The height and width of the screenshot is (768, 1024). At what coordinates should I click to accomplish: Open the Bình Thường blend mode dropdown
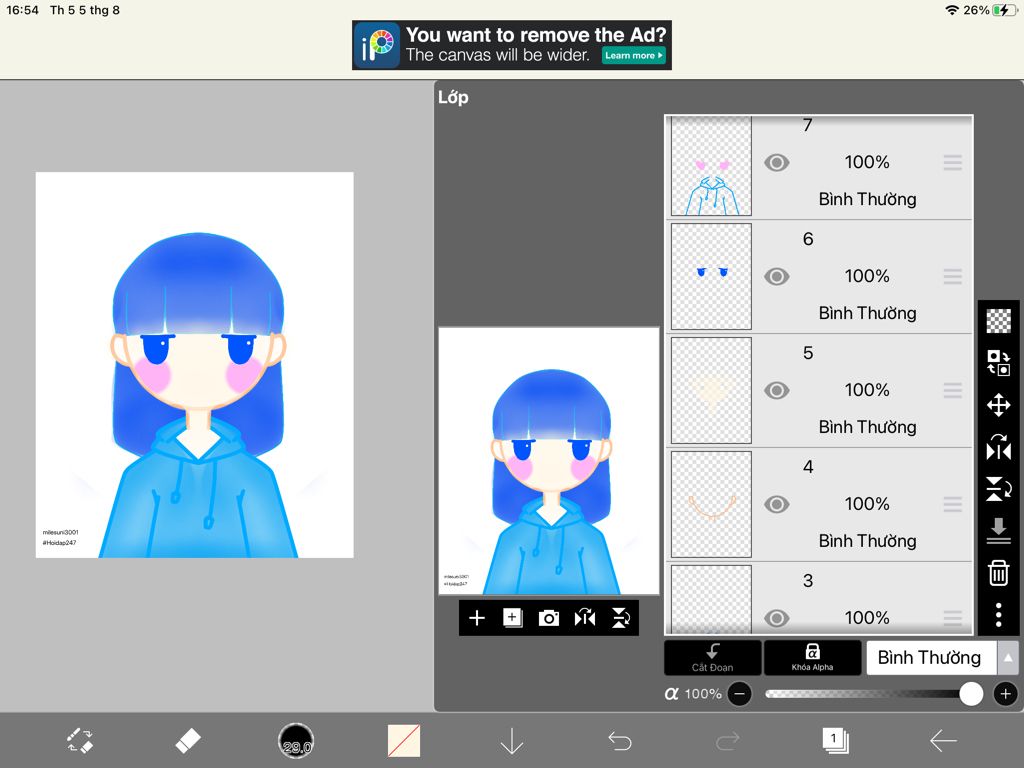click(931, 658)
